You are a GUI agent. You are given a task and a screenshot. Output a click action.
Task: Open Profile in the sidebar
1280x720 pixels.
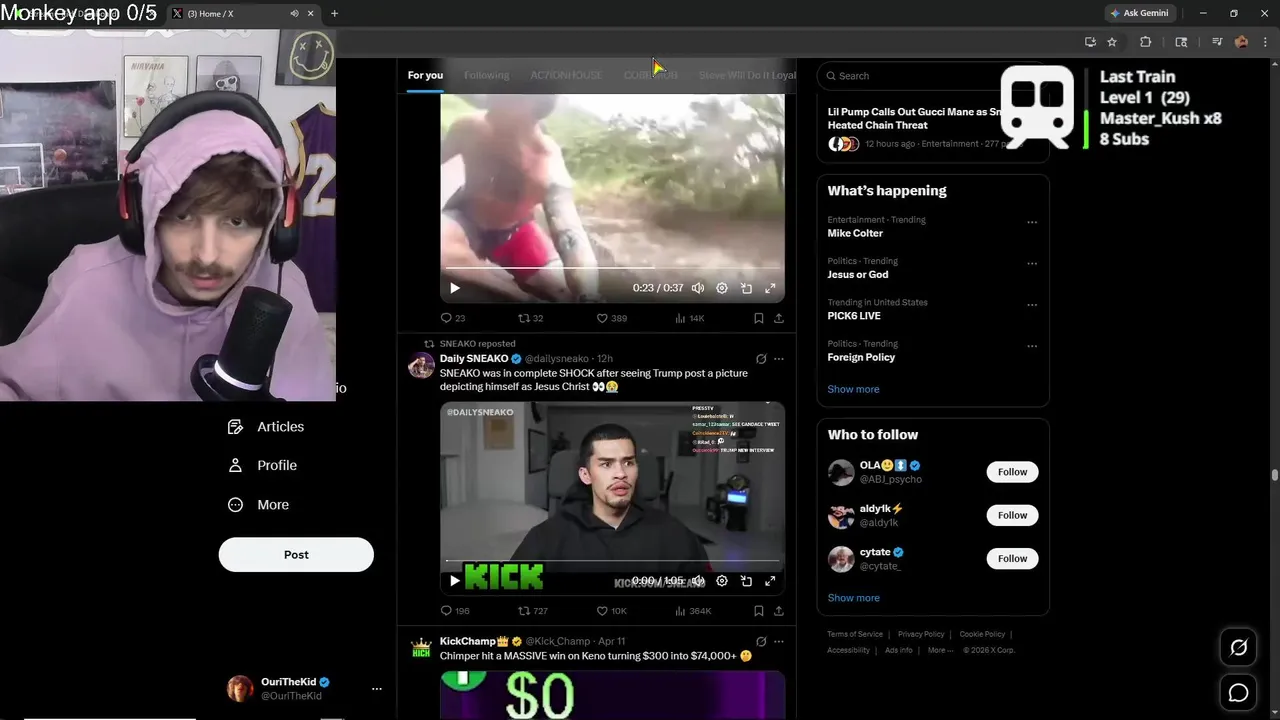click(x=263, y=466)
